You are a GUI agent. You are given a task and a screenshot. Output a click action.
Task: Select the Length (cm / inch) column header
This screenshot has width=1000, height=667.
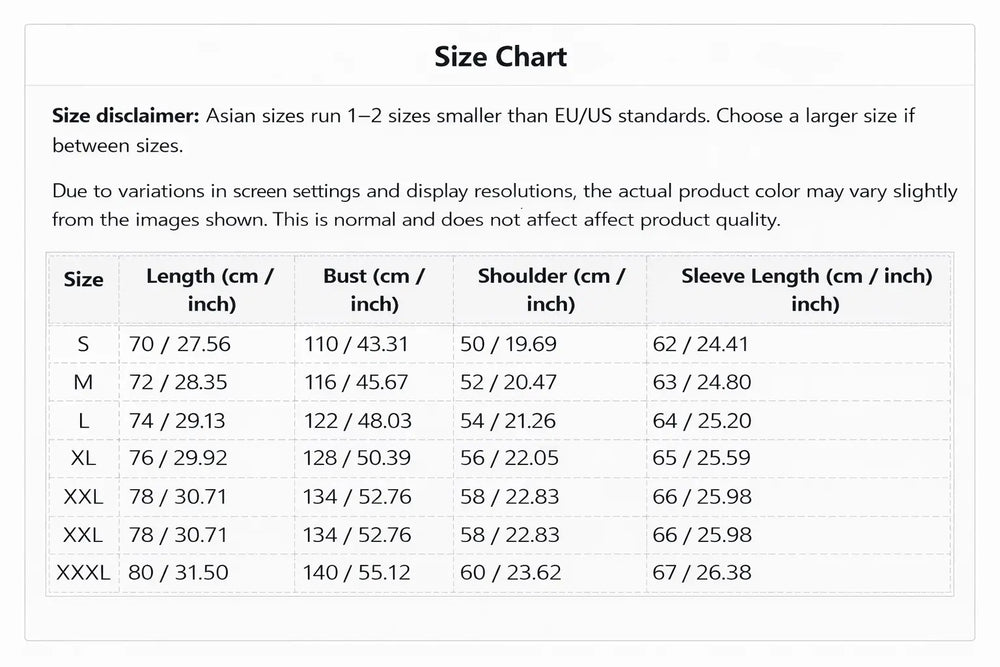(209, 289)
